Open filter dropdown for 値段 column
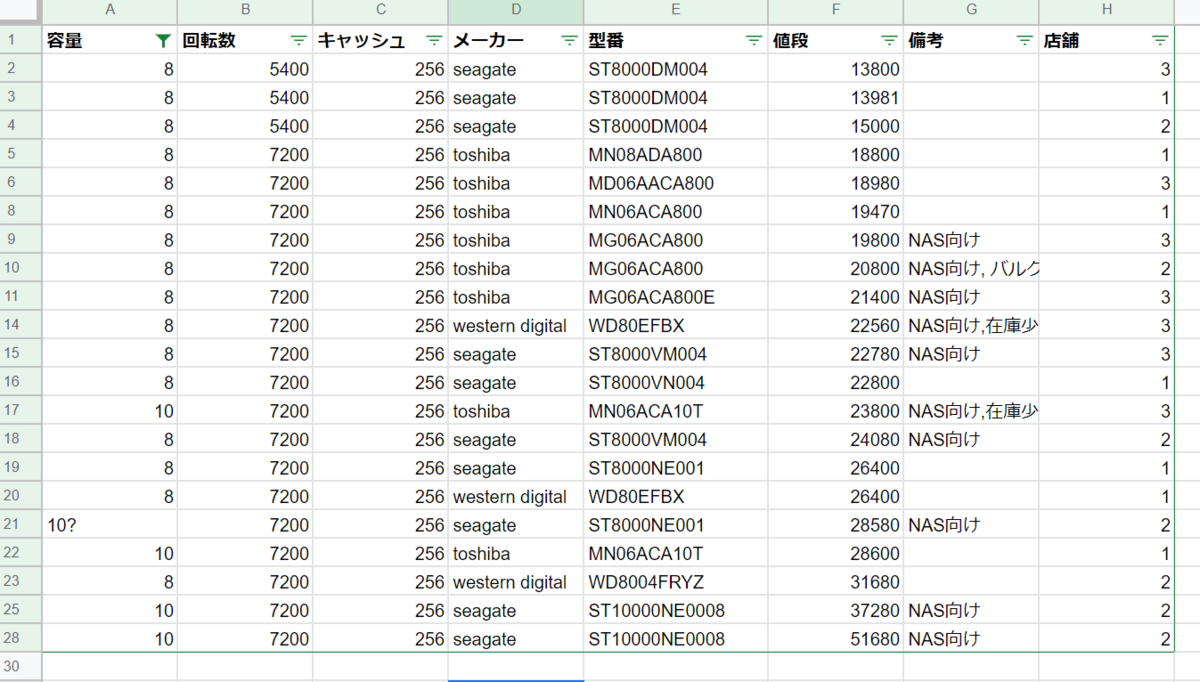Viewport: 1200px width, 682px height. (889, 41)
